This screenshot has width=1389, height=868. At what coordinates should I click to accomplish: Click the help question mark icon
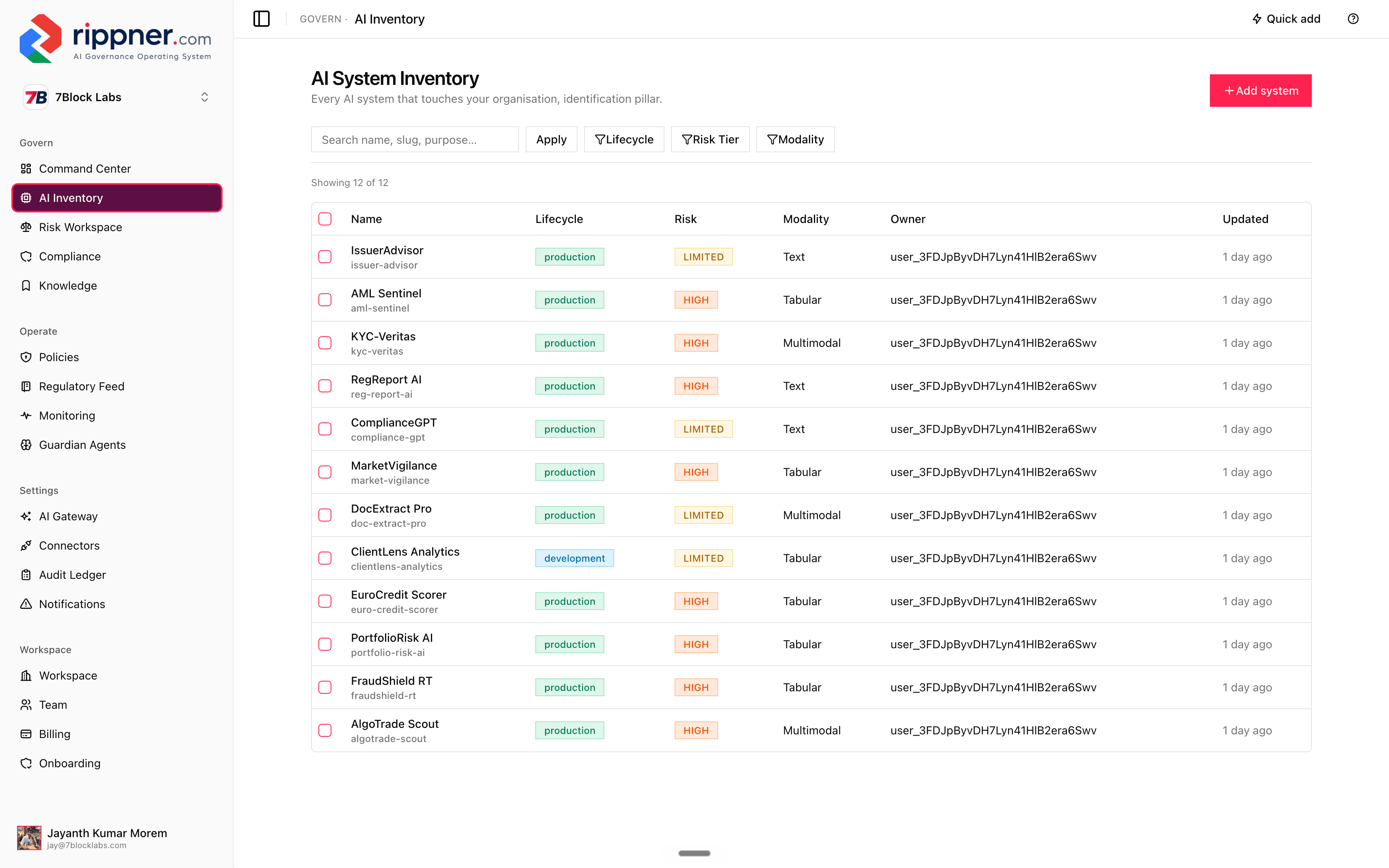pos(1353,19)
